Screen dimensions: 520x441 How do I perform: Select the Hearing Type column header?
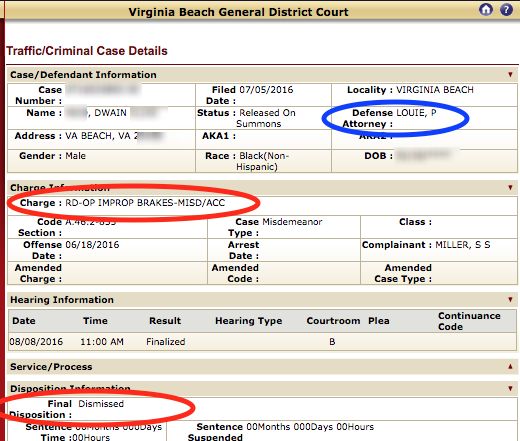click(249, 321)
